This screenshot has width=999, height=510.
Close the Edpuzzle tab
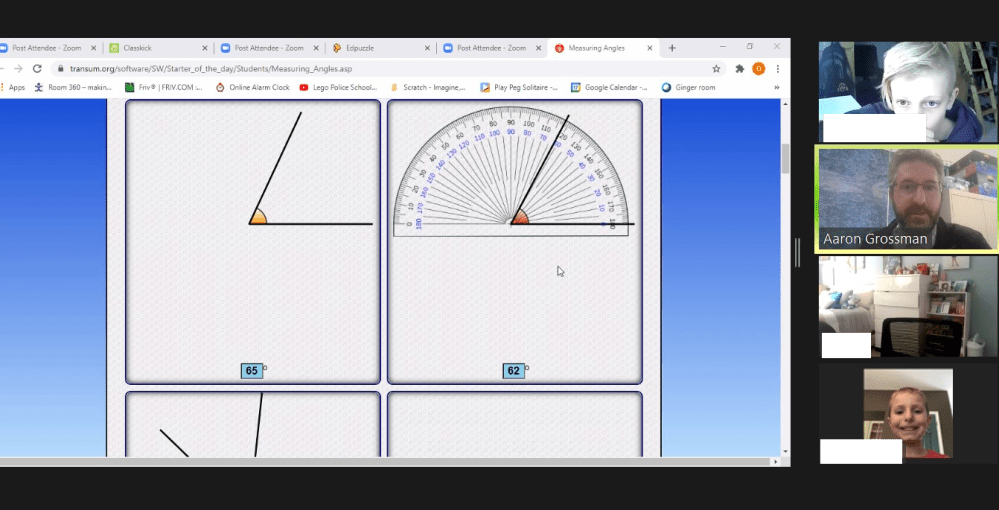[428, 48]
